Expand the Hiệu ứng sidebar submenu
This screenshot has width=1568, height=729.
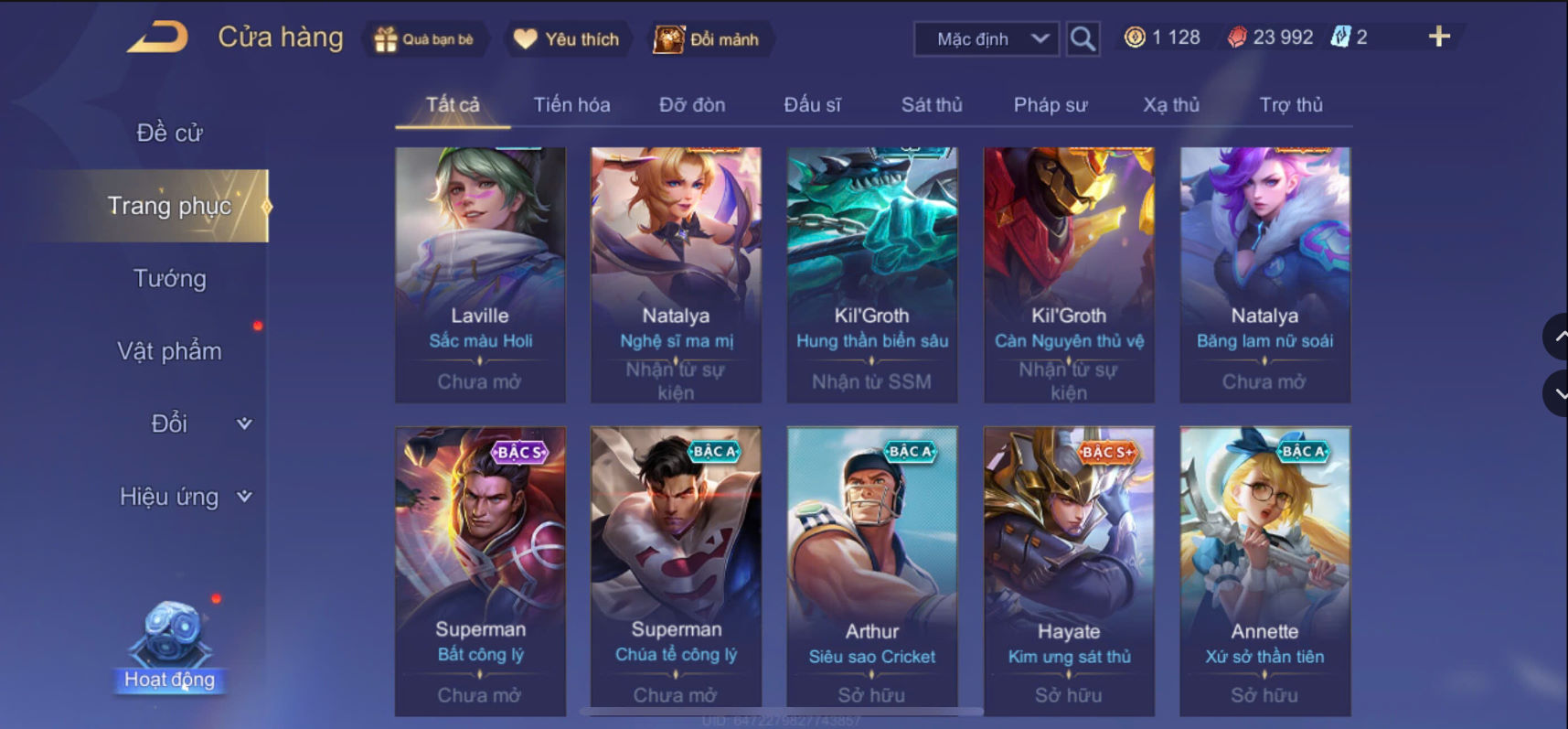pos(244,497)
